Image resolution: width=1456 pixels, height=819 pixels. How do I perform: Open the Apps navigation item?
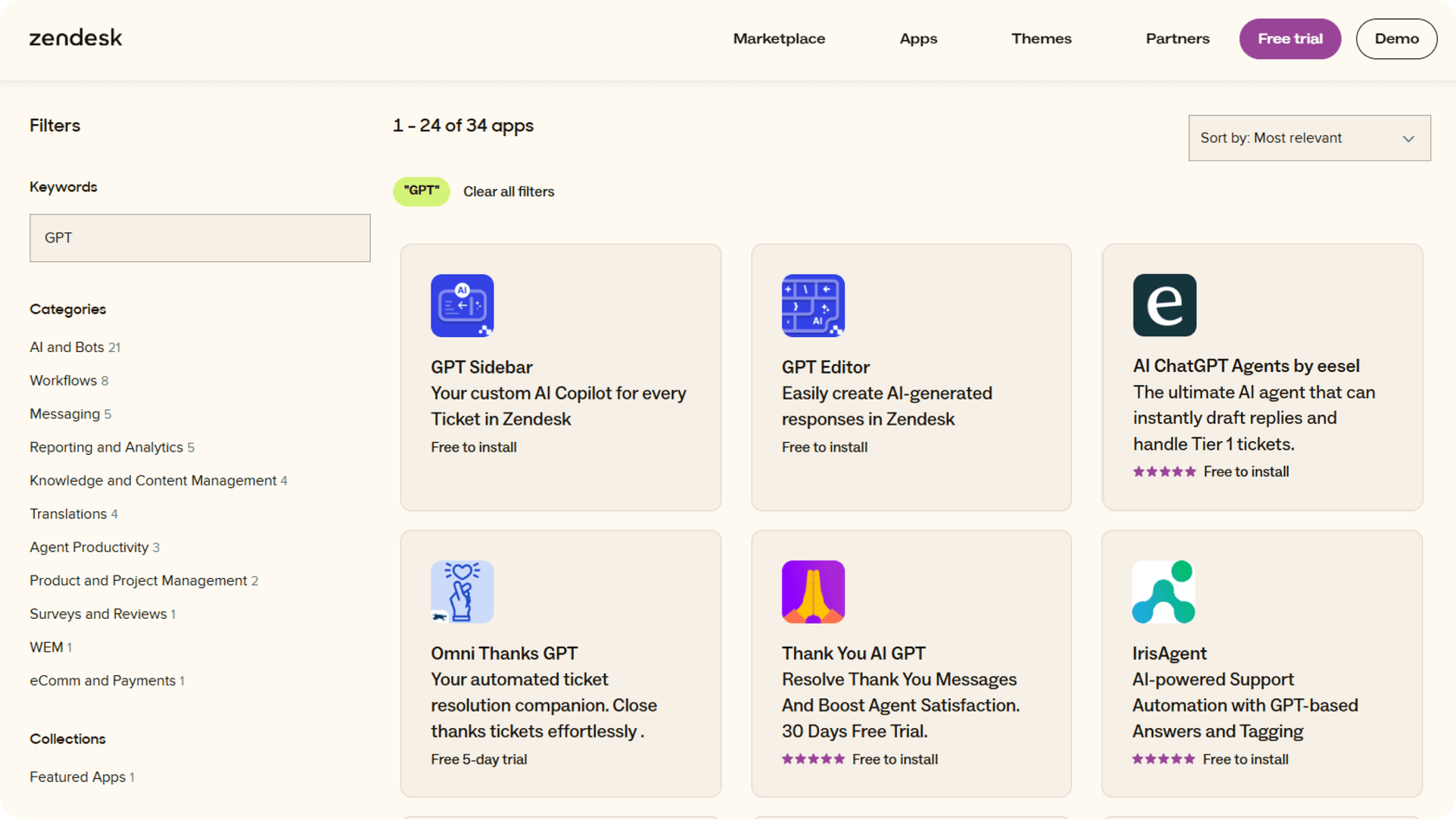(x=918, y=39)
